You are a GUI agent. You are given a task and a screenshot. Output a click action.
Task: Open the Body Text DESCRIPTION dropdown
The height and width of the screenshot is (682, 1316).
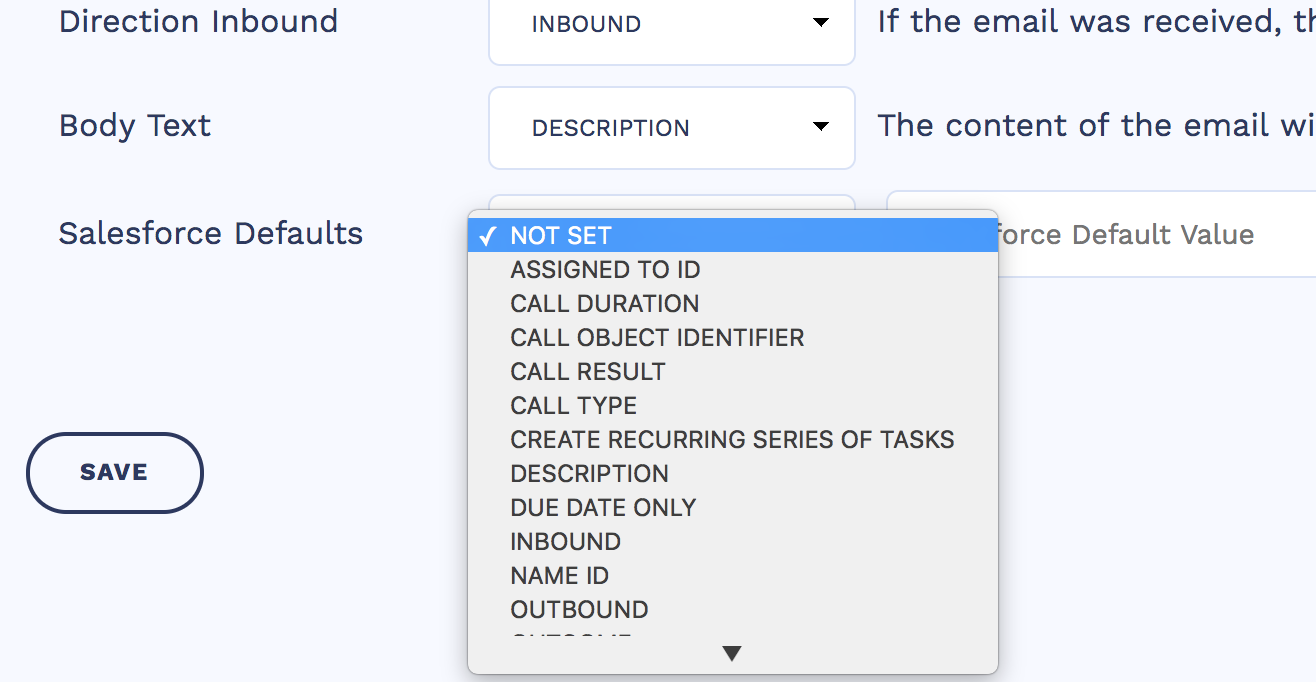671,128
